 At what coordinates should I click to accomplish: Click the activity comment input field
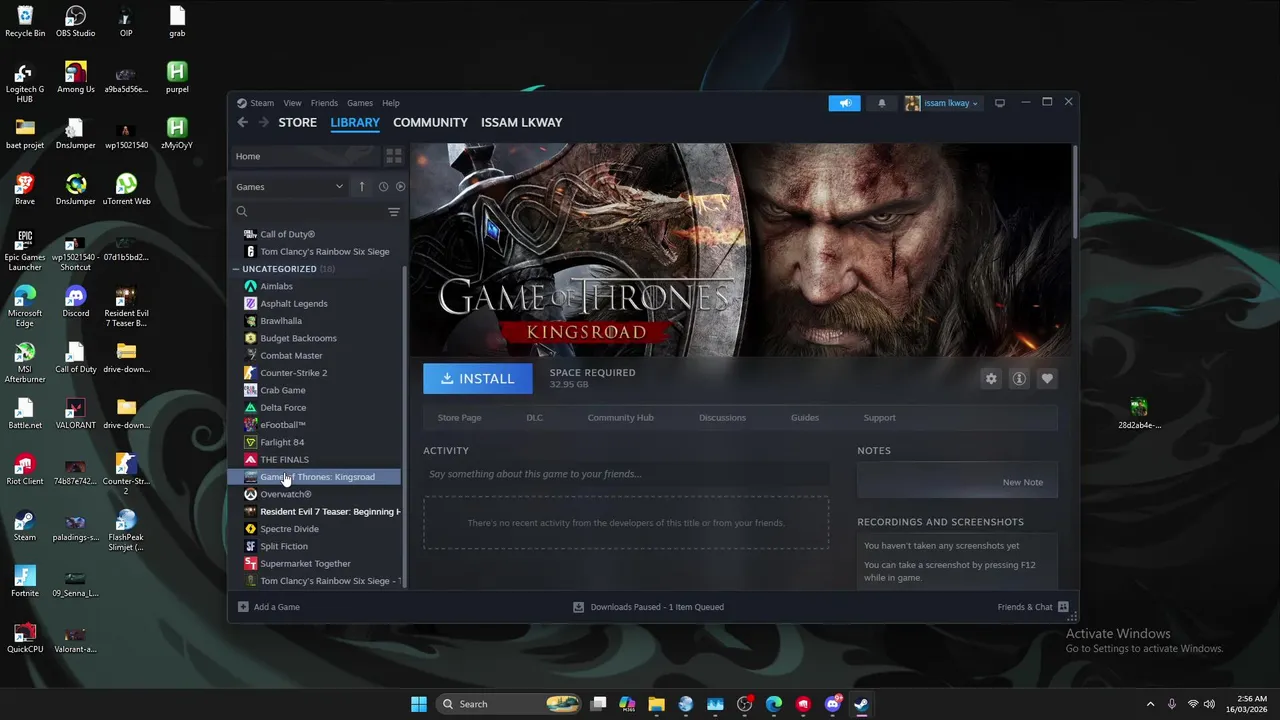pos(626,474)
